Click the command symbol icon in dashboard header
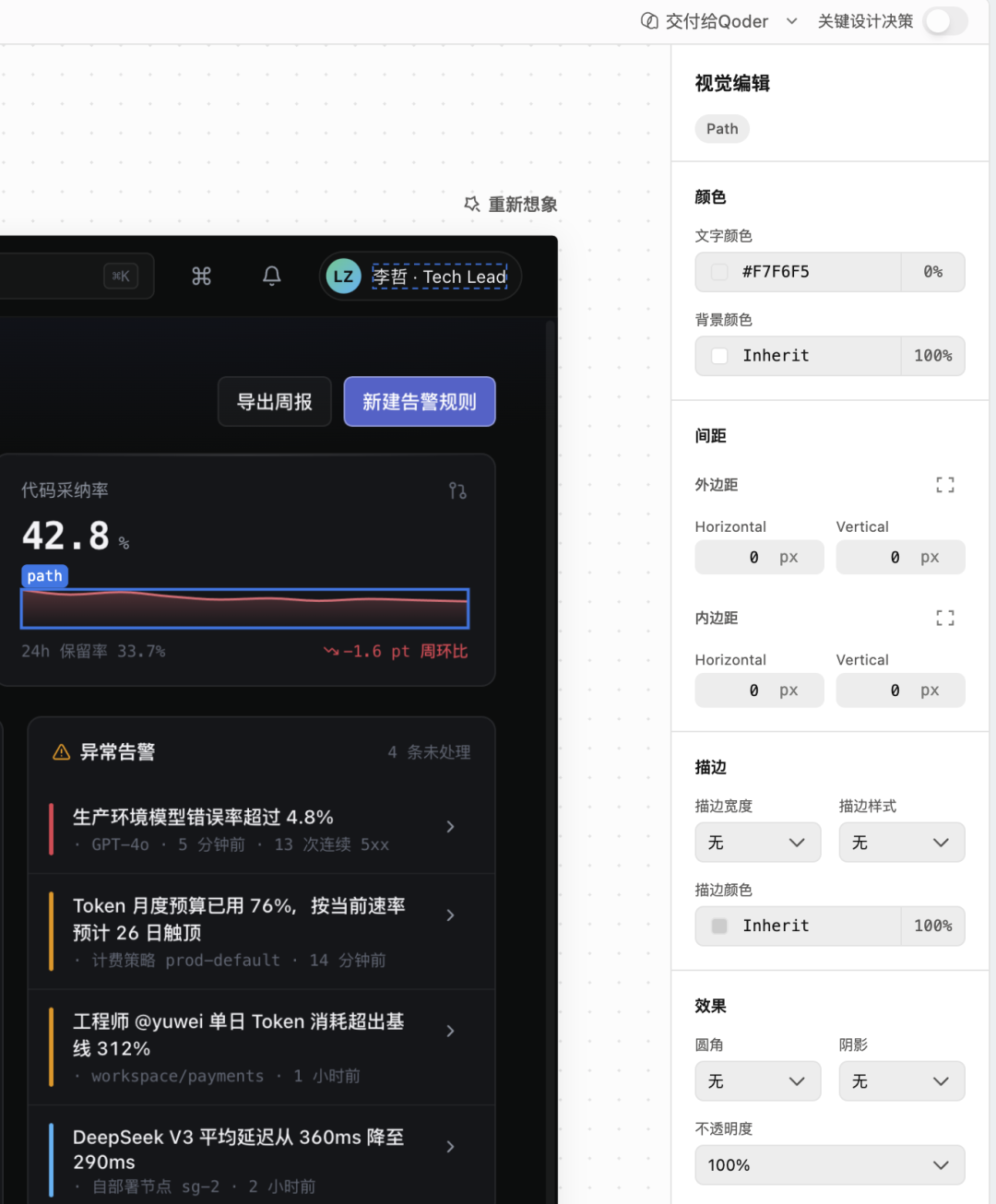This screenshot has width=996, height=1204. [201, 276]
